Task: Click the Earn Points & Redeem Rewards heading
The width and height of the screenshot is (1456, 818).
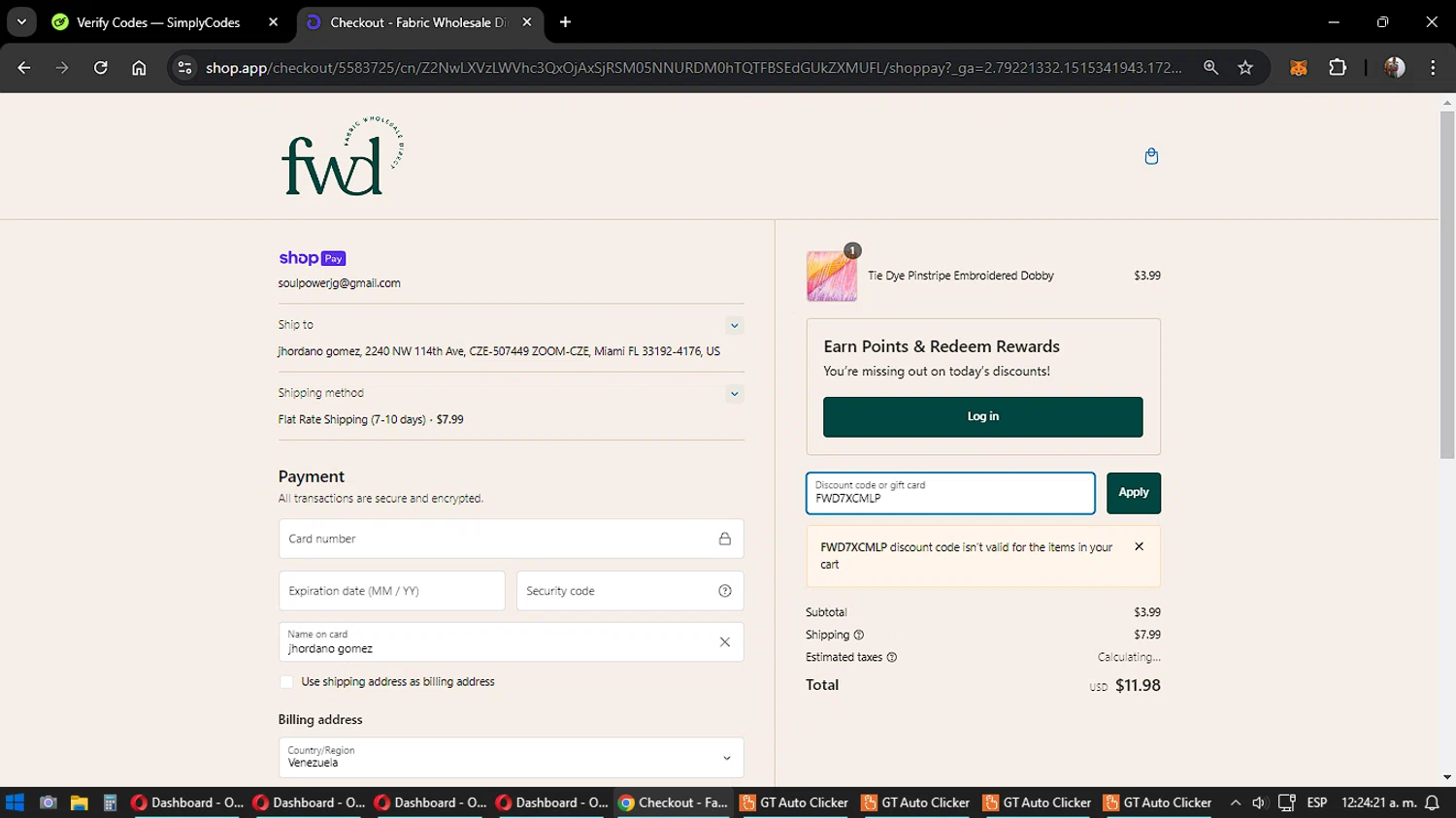Action: pyautogui.click(x=942, y=346)
